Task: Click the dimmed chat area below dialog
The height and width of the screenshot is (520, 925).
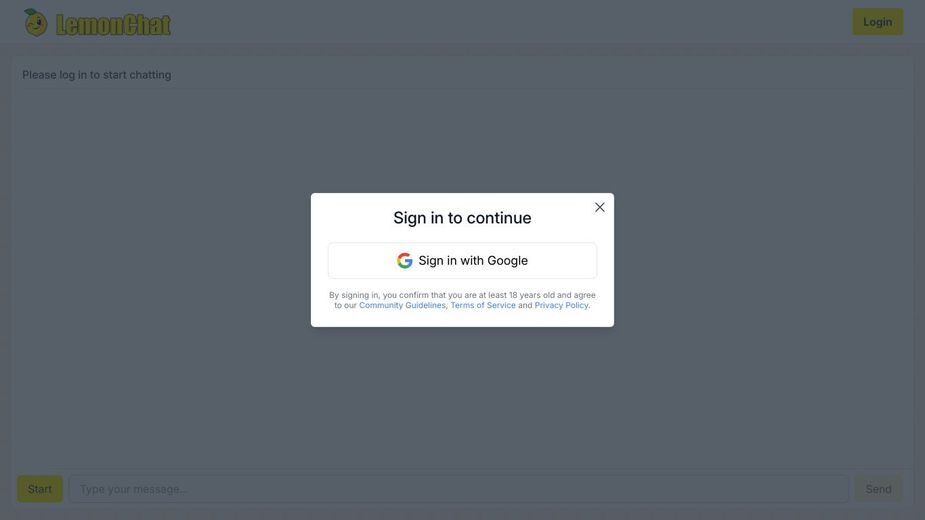Action: [462, 395]
